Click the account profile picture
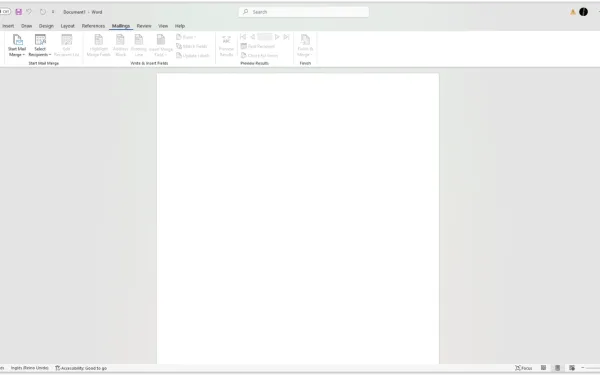600x375 pixels. tap(583, 12)
